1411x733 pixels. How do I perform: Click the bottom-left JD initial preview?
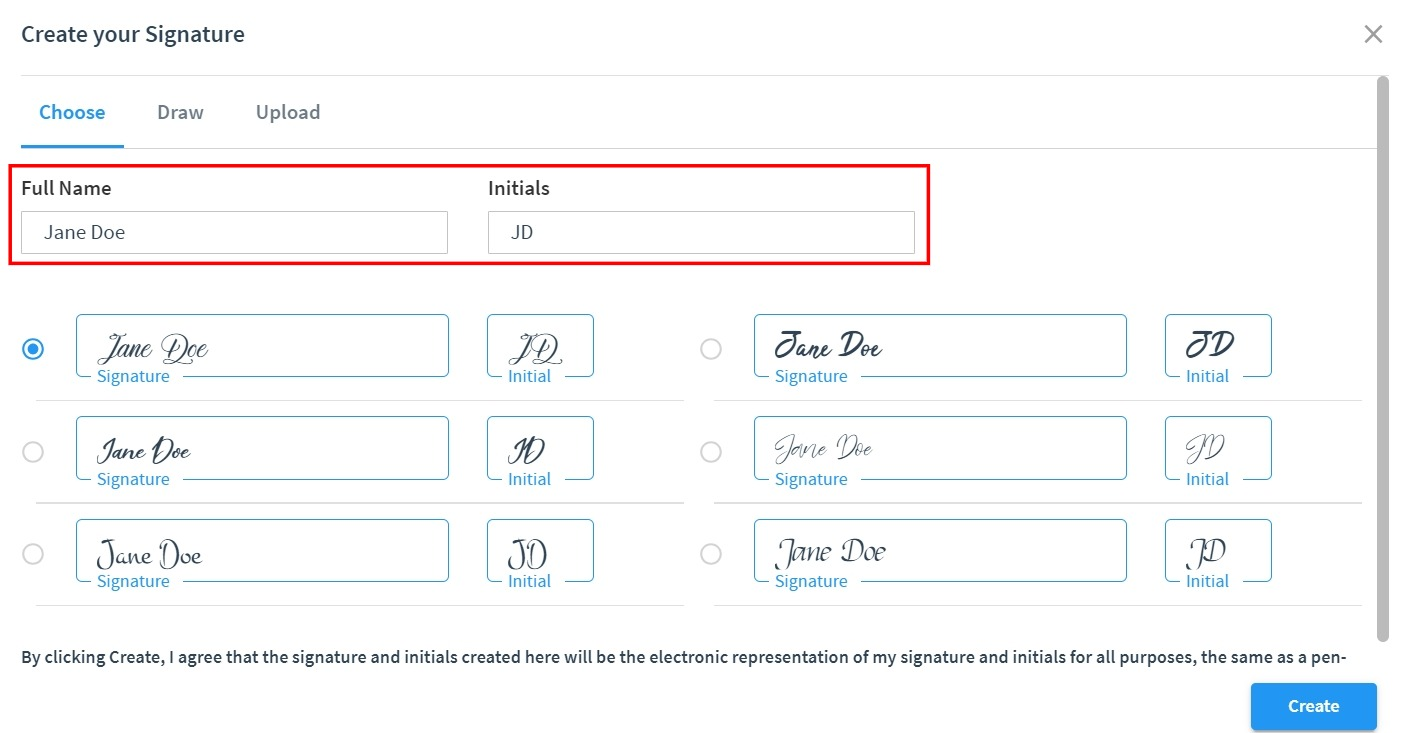click(x=540, y=551)
